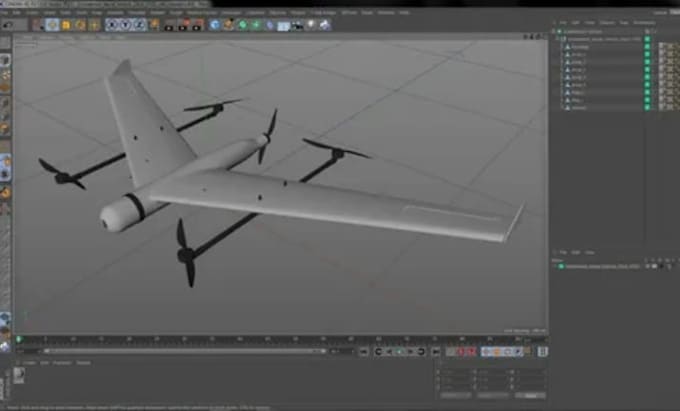Open the Create menu in main menu bar
Image resolution: width=680 pixels, height=411 pixels.
33,13
